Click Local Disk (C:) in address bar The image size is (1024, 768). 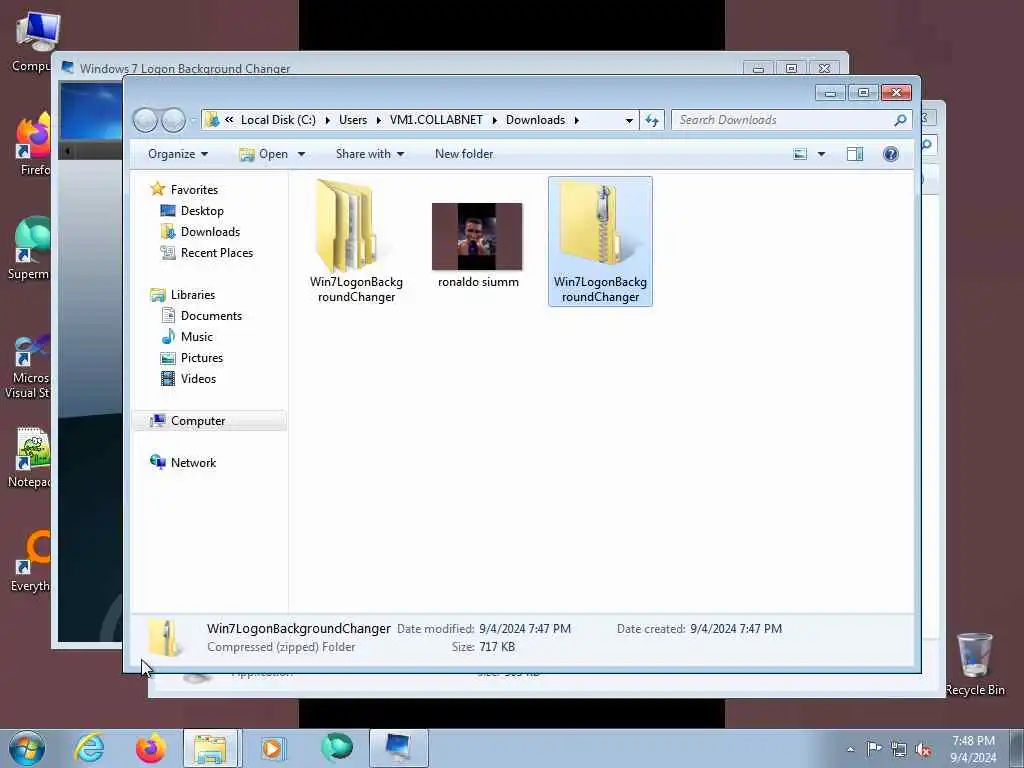[278, 120]
